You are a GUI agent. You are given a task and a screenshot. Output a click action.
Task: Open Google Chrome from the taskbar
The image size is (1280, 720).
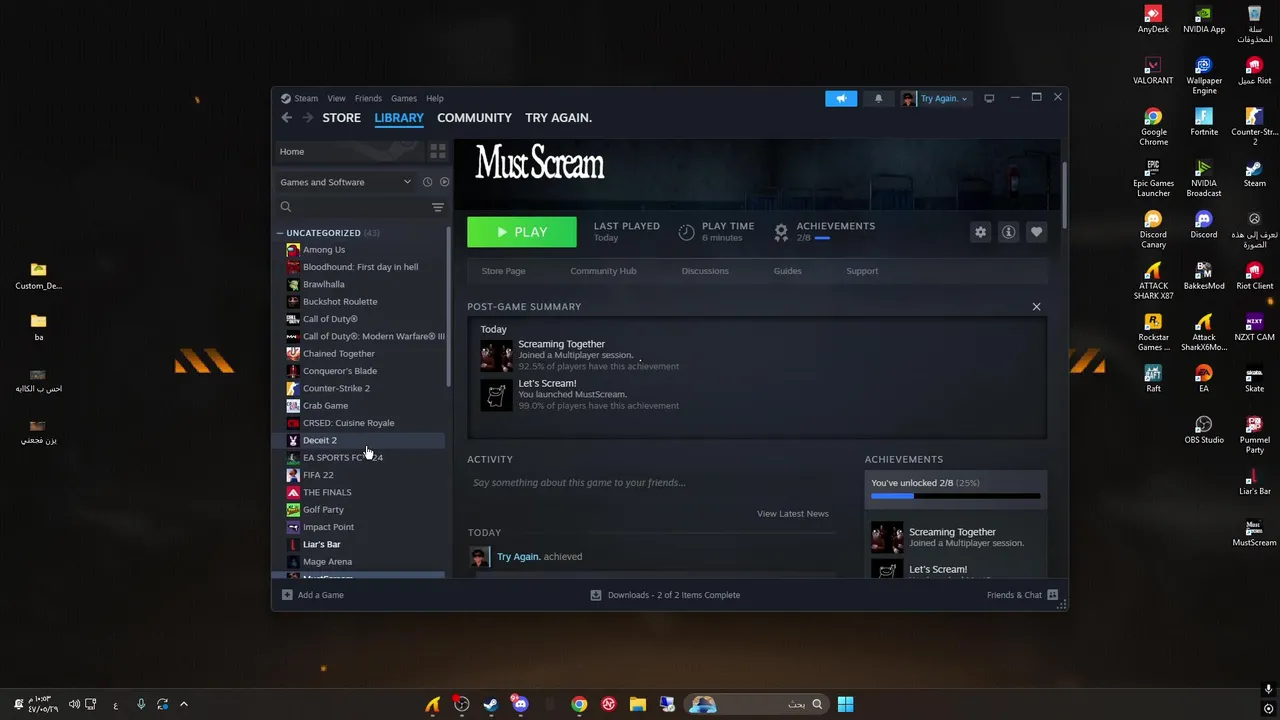[579, 704]
